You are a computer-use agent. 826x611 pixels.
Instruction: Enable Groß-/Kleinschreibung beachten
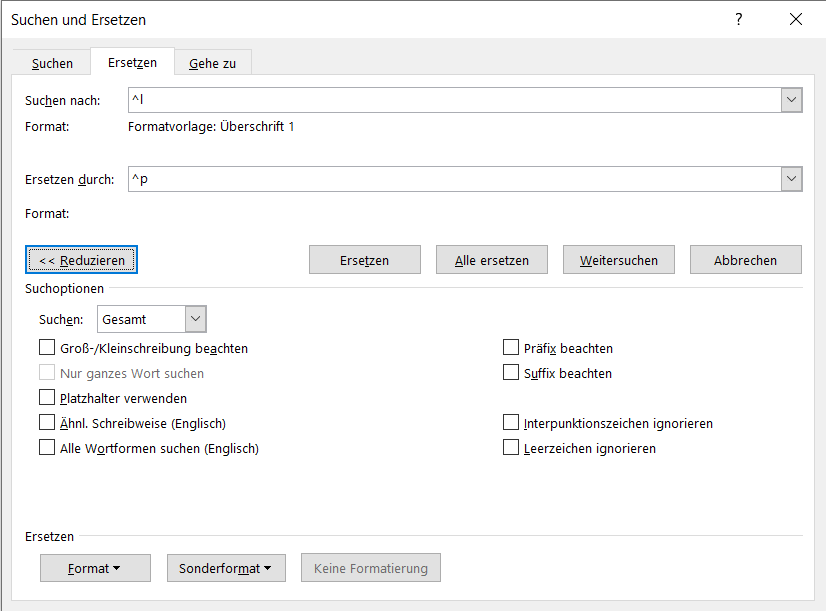(46, 347)
